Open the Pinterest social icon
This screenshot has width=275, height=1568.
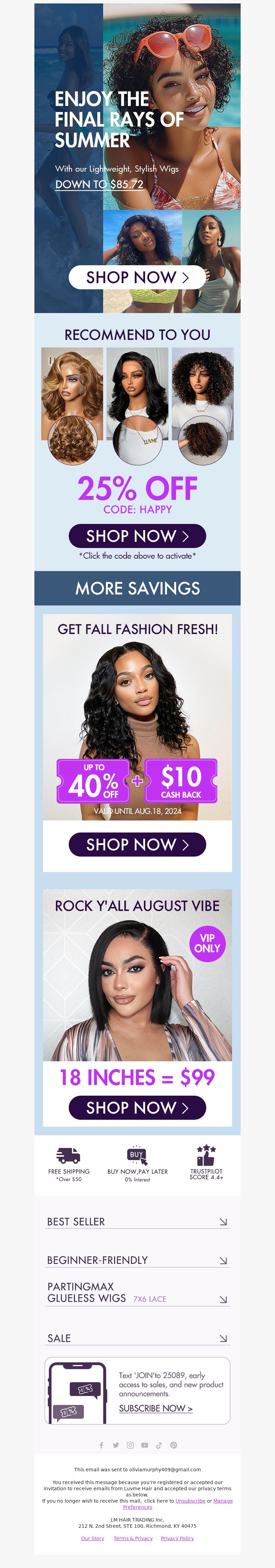coord(173,1445)
